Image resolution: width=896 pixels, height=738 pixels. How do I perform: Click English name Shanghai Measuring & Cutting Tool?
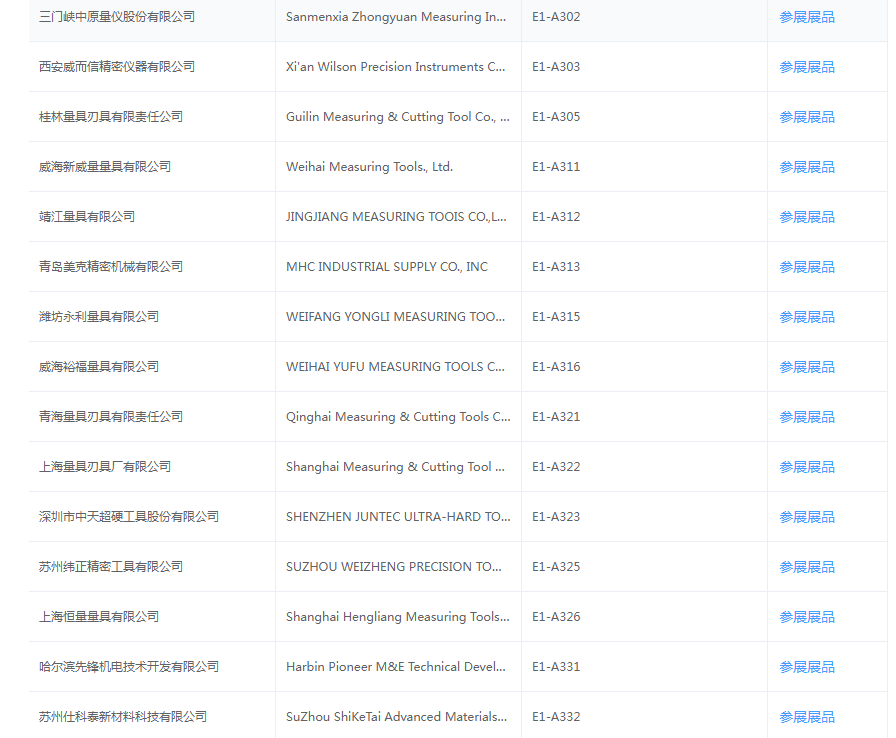coord(395,467)
